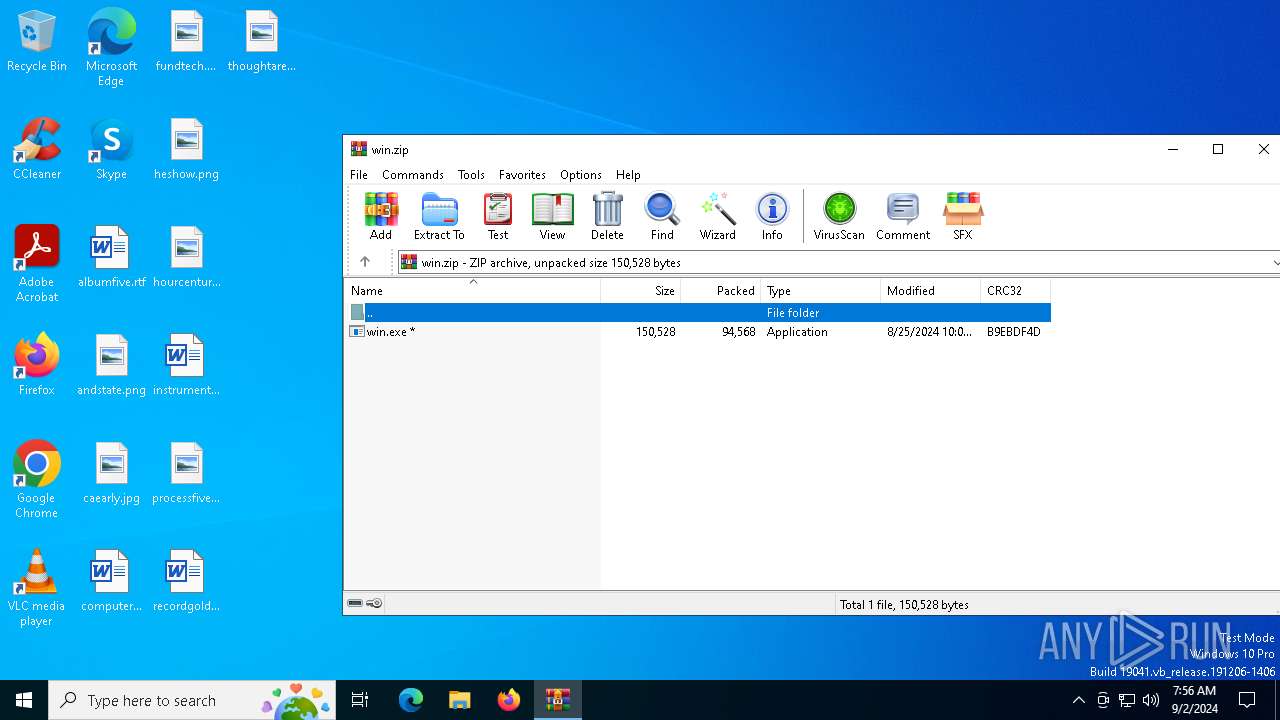This screenshot has height=720, width=1280.
Task: Open the Options menu
Action: click(x=581, y=174)
